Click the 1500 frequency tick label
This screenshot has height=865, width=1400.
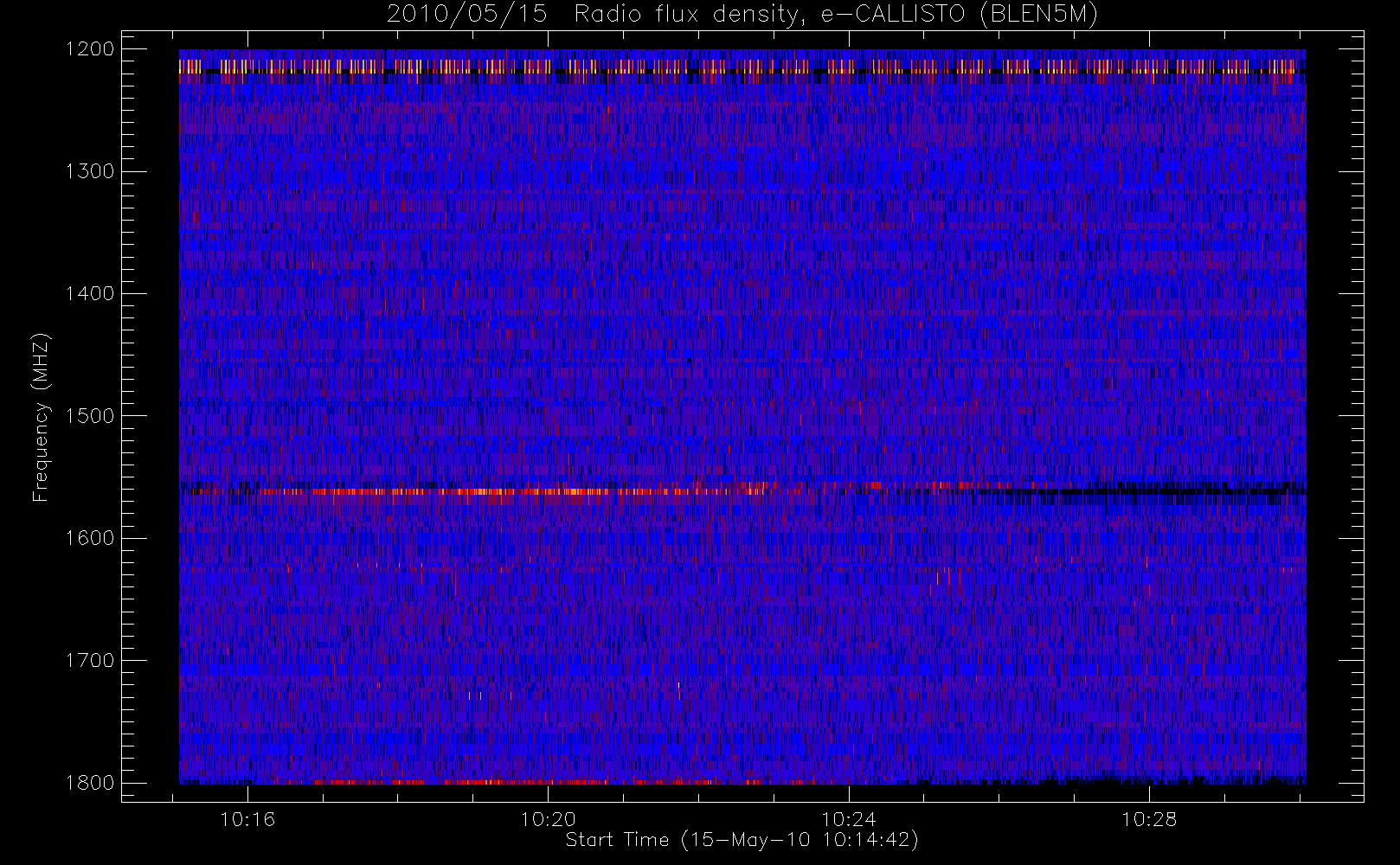click(90, 416)
